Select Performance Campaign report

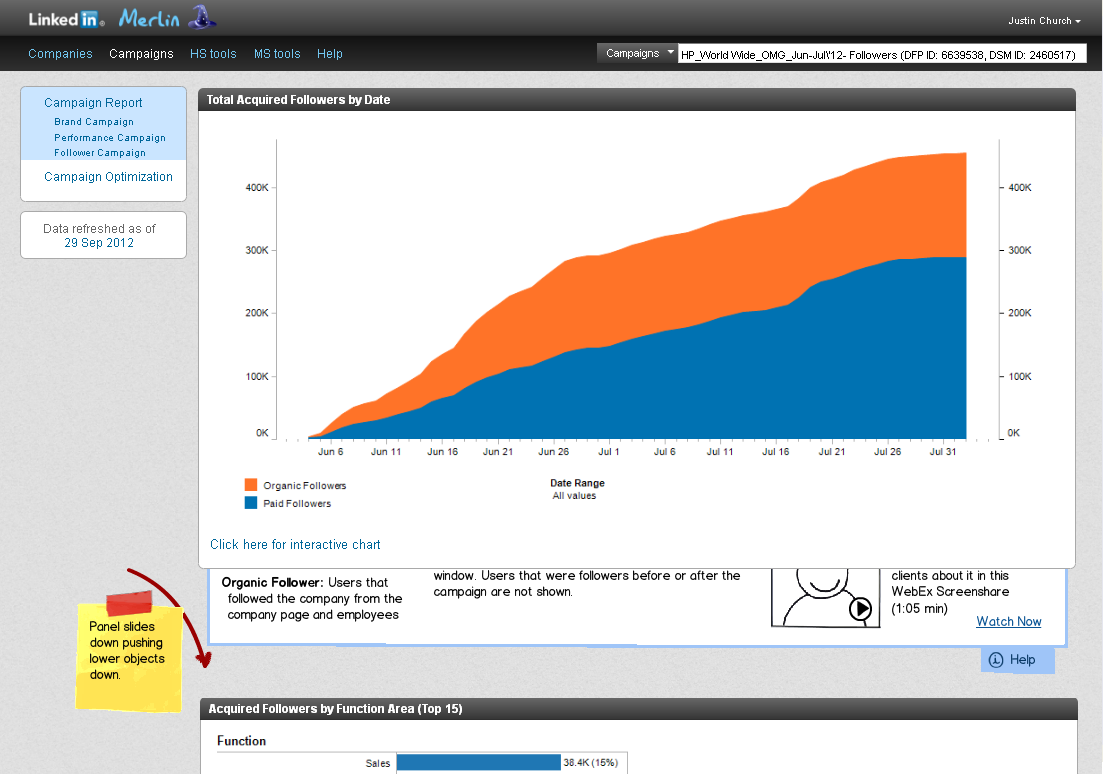click(x=110, y=138)
